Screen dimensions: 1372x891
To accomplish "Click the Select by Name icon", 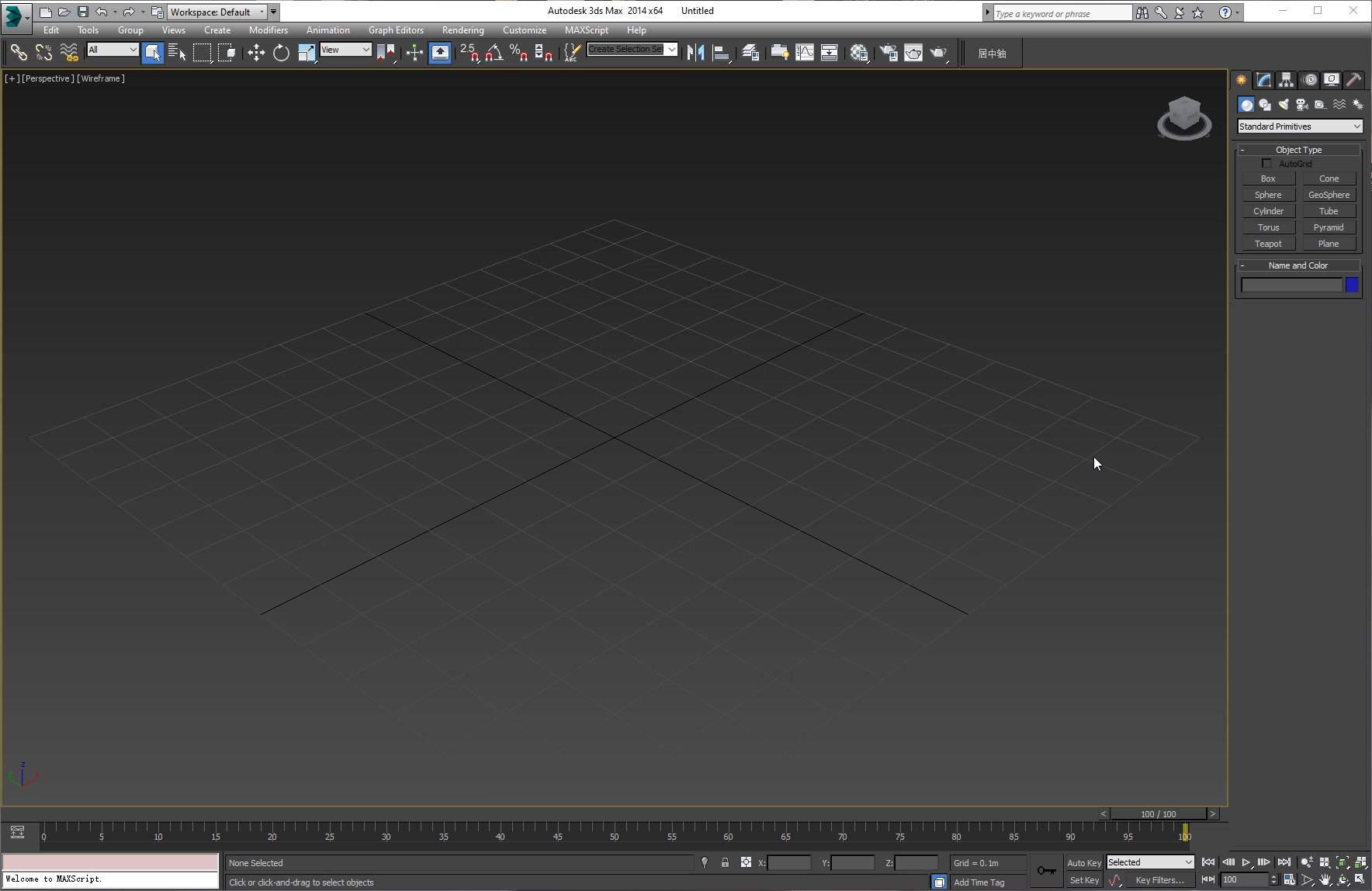I will coord(177,53).
